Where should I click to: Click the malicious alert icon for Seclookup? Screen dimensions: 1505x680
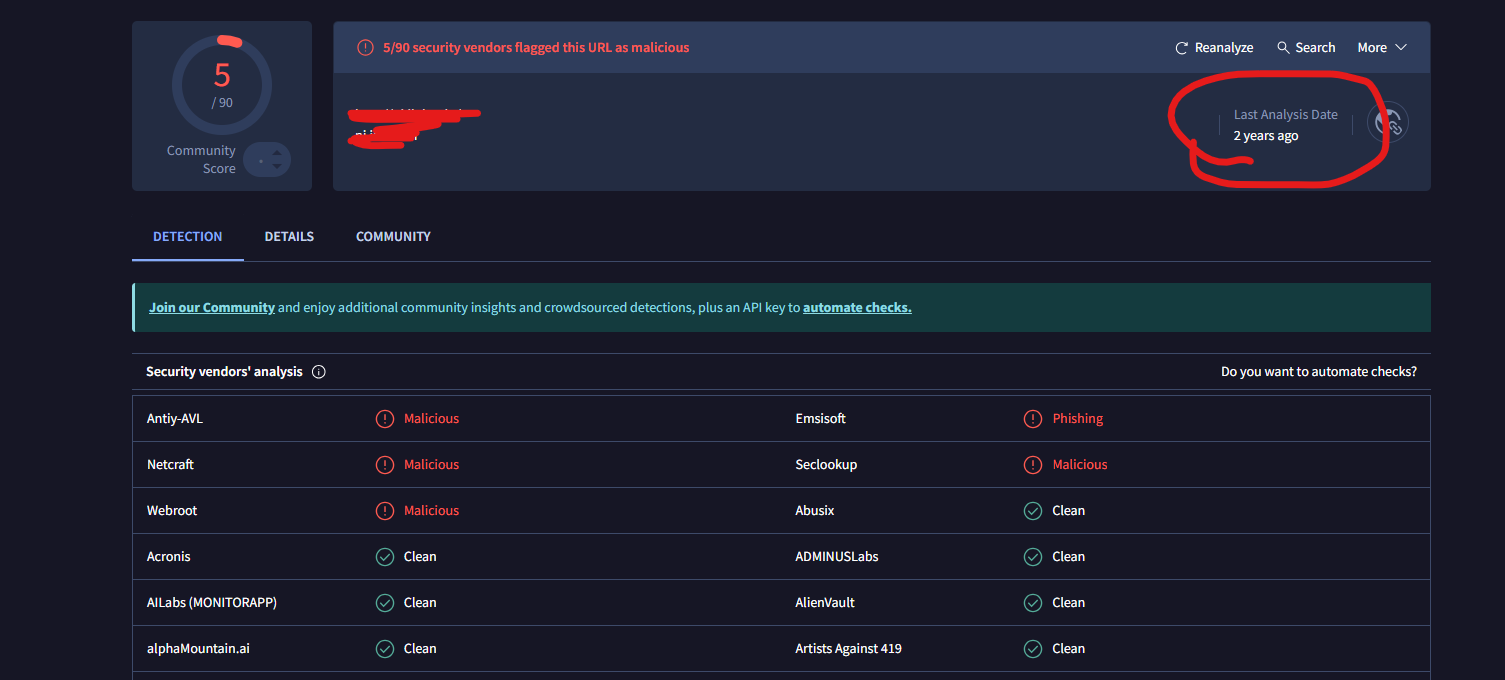1033,465
